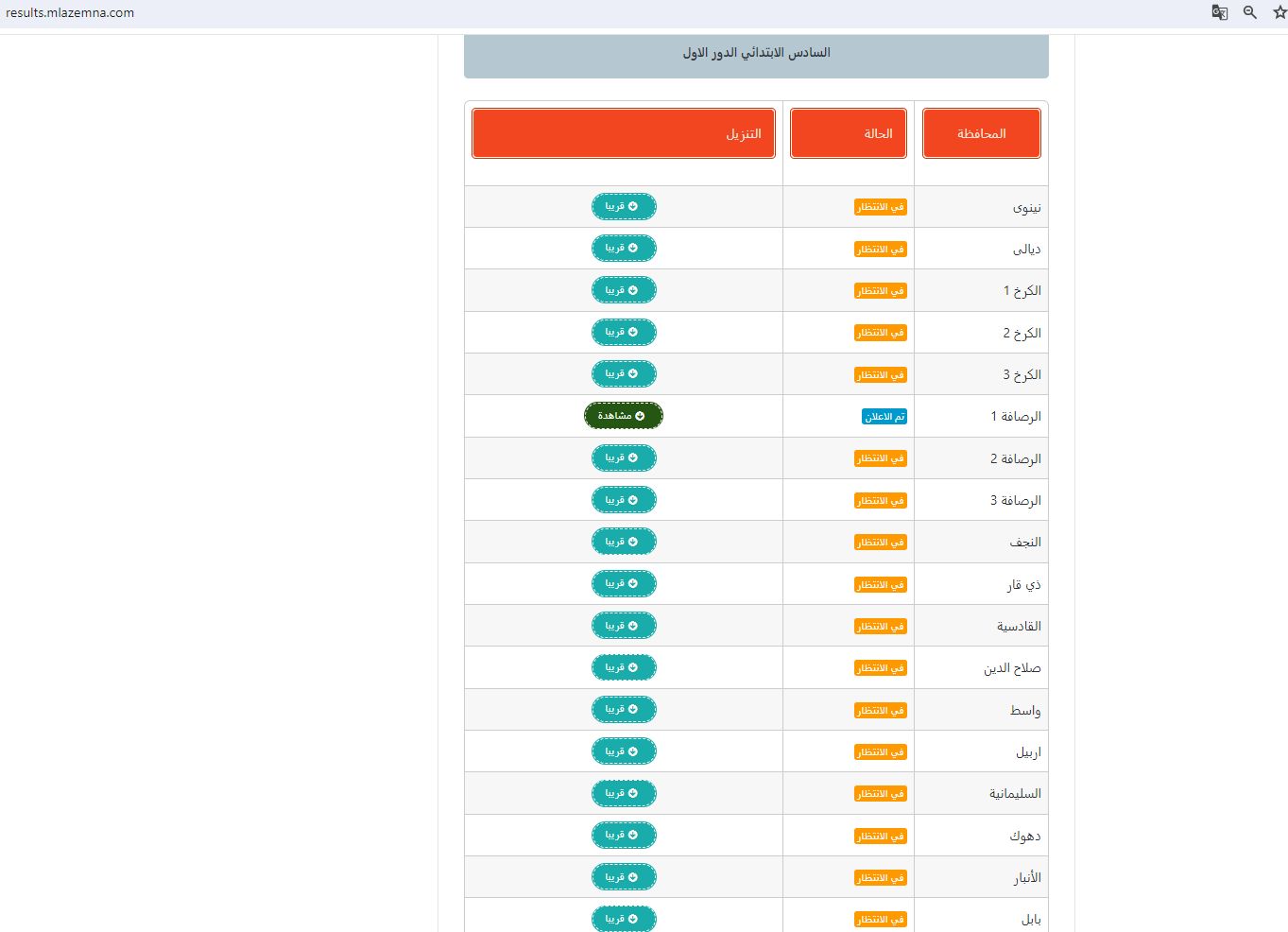
Task: Click the في الانتظار badge for صلاح الدين
Action: tap(880, 668)
